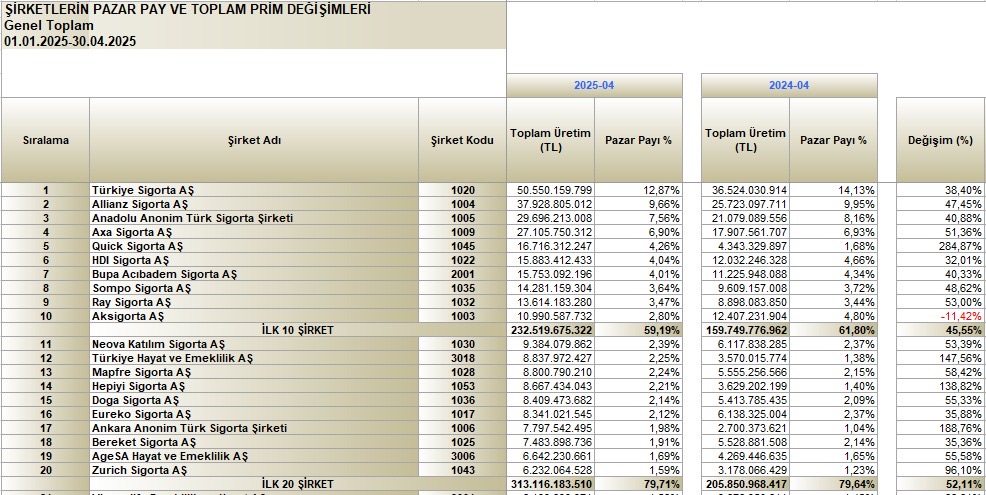This screenshot has width=986, height=495.
Task: Click the 'HDI Sigorta AŞ' cell
Action: (254, 260)
